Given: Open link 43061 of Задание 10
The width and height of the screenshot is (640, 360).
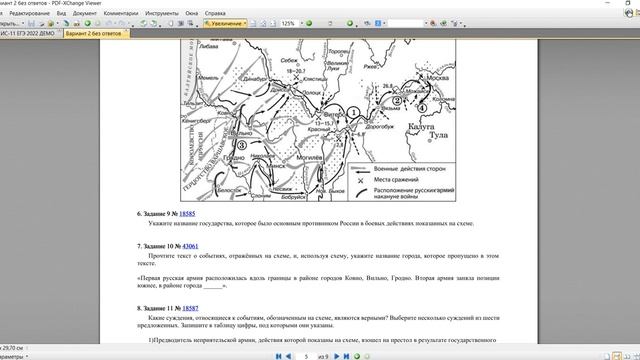Looking at the screenshot, I should 190,246.
